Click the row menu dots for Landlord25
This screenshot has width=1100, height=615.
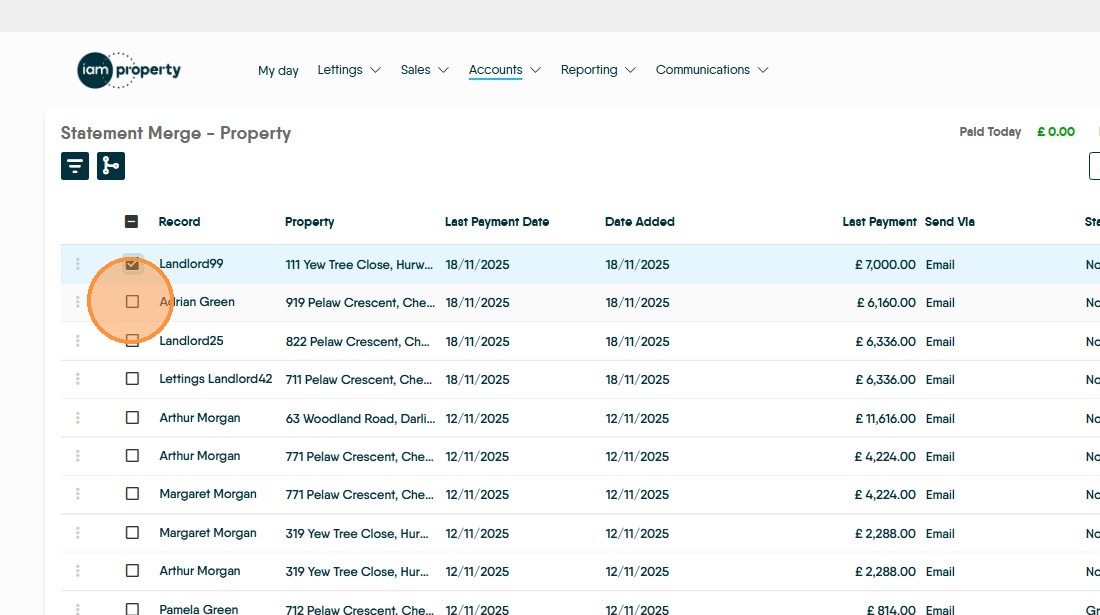click(78, 341)
